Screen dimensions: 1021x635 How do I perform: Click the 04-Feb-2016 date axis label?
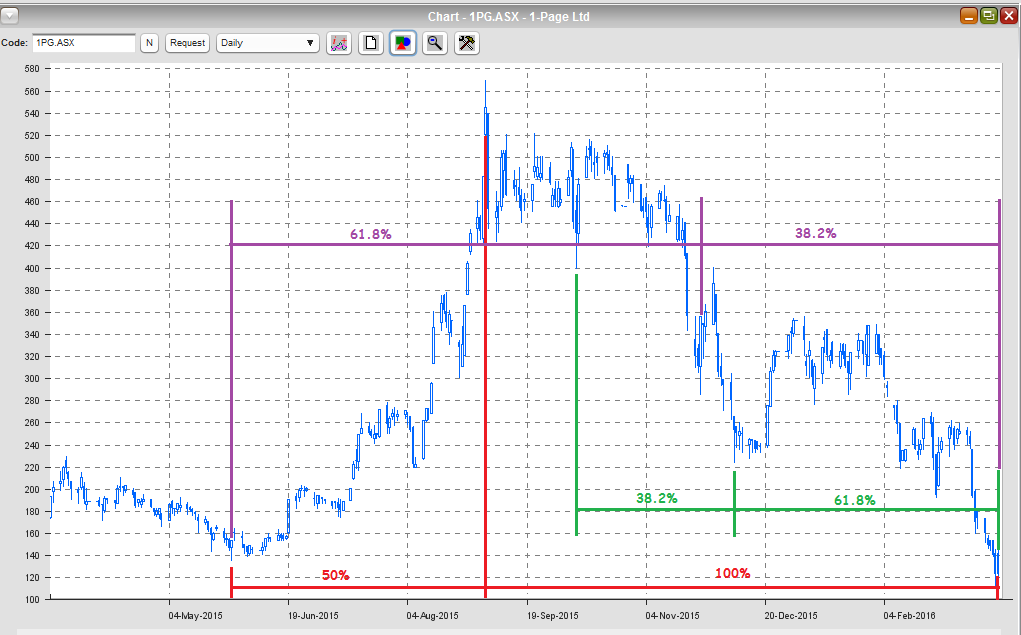pyautogui.click(x=910, y=615)
